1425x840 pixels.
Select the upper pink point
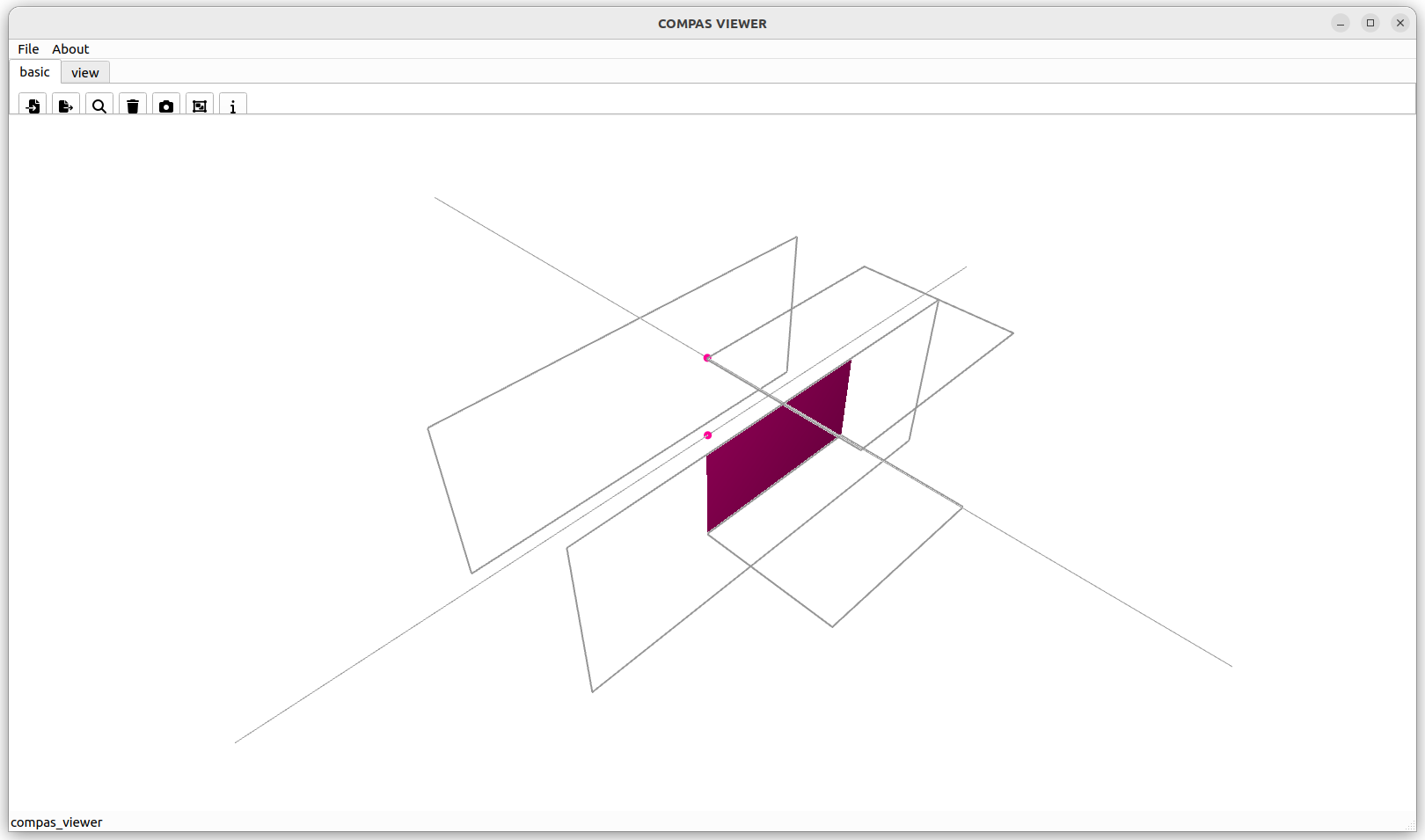(707, 357)
